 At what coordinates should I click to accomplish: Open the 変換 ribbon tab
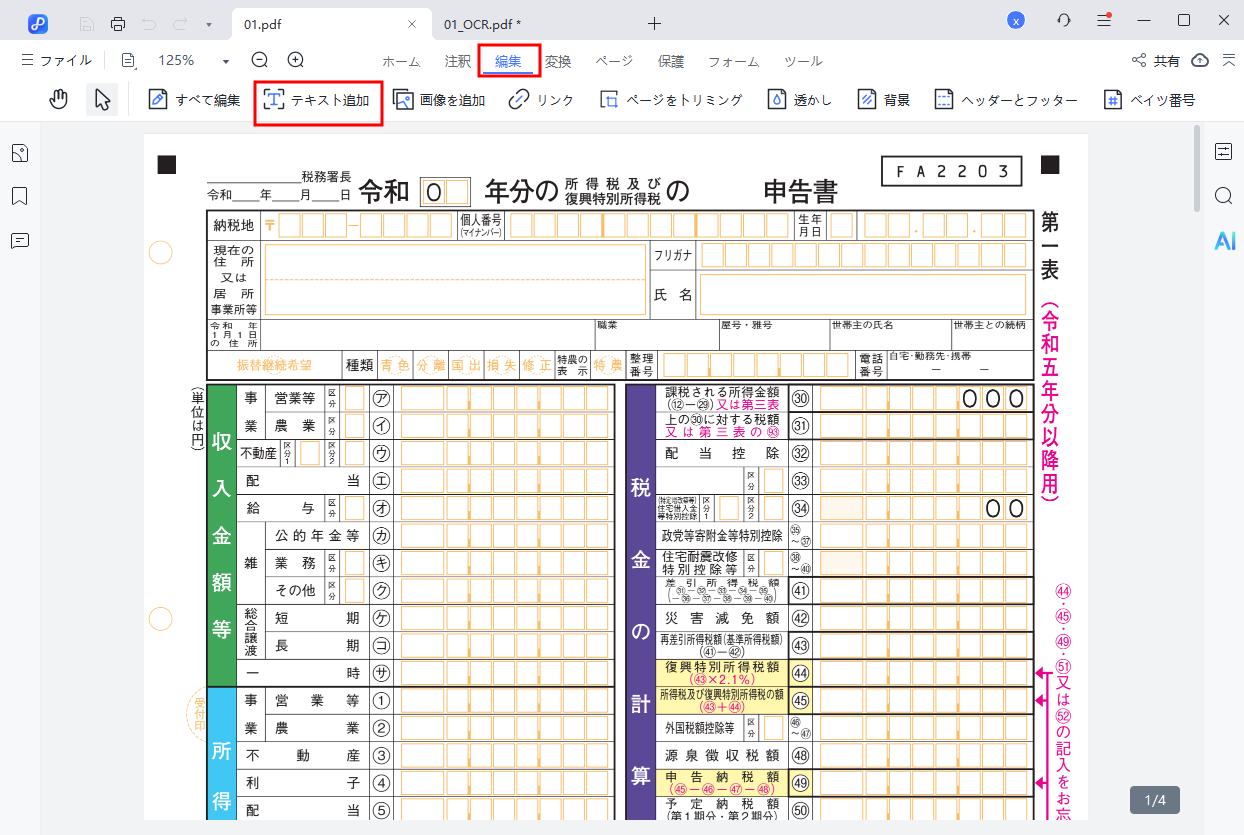[557, 61]
